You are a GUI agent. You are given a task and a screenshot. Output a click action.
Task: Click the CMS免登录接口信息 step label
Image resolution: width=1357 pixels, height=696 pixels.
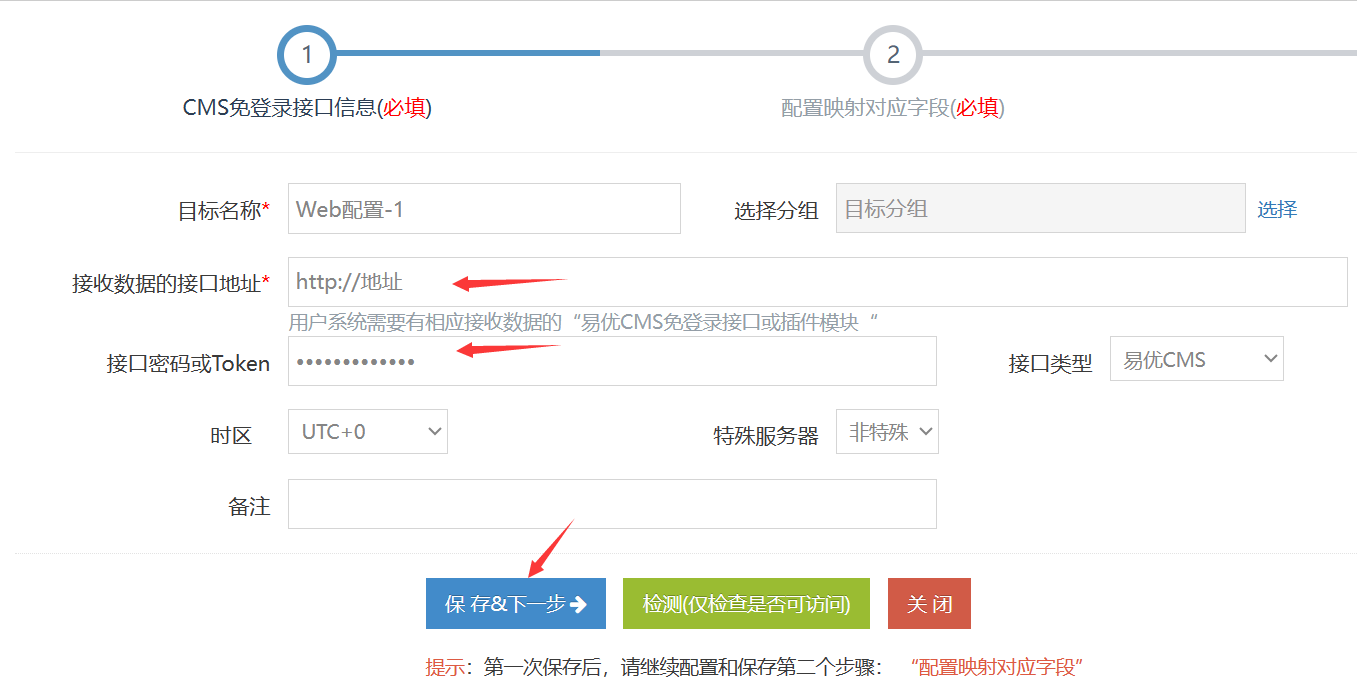[307, 108]
